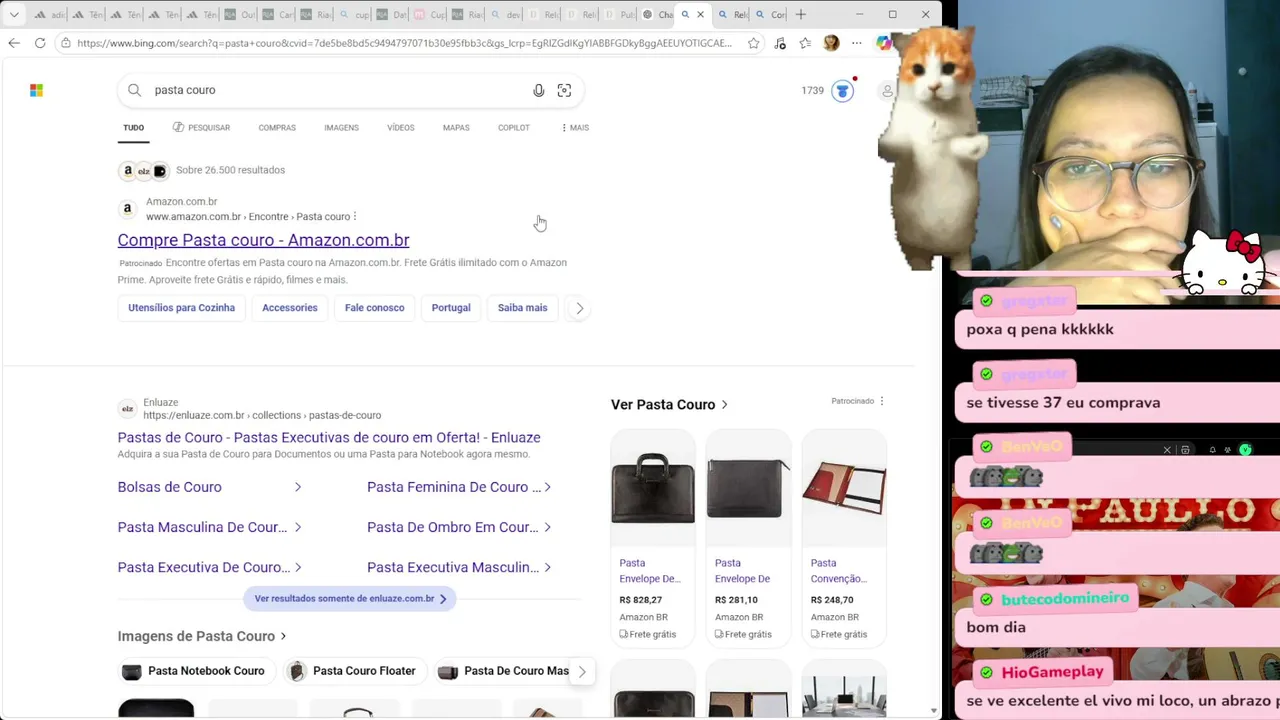Open the VÍDEOS results tab

pos(400,128)
